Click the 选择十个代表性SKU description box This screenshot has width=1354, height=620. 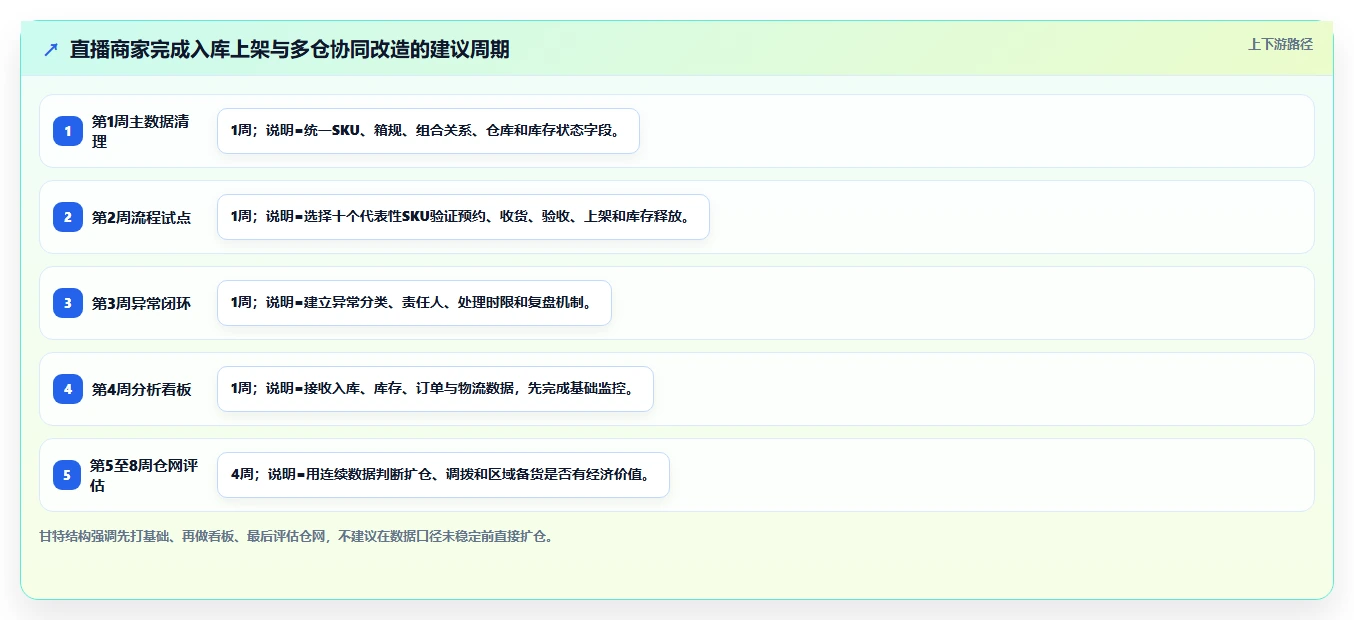pos(463,217)
